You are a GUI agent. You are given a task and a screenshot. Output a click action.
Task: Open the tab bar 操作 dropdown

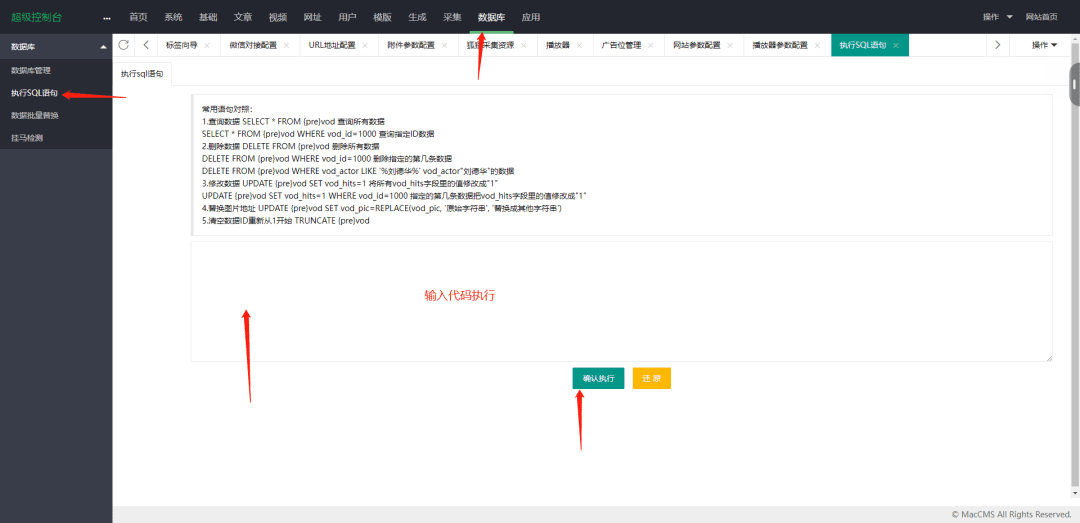click(1044, 46)
